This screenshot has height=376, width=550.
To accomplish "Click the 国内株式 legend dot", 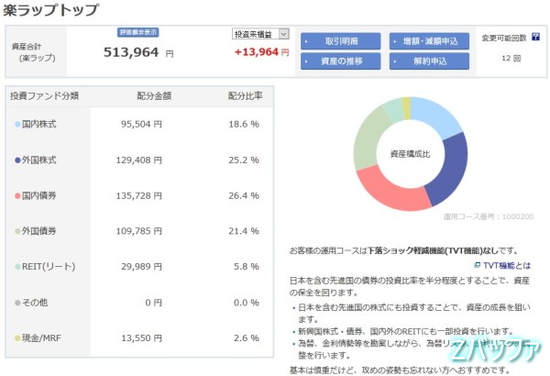I will pyautogui.click(x=18, y=124).
